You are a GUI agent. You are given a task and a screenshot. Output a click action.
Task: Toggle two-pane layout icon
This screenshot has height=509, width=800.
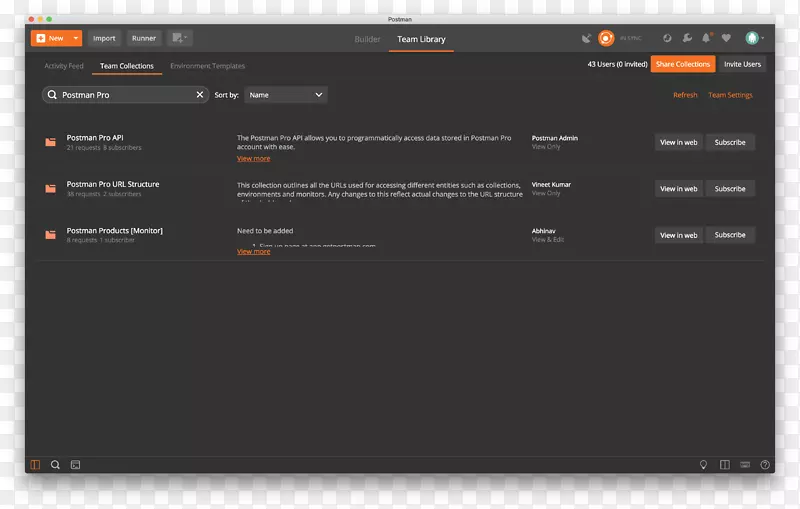coord(725,465)
